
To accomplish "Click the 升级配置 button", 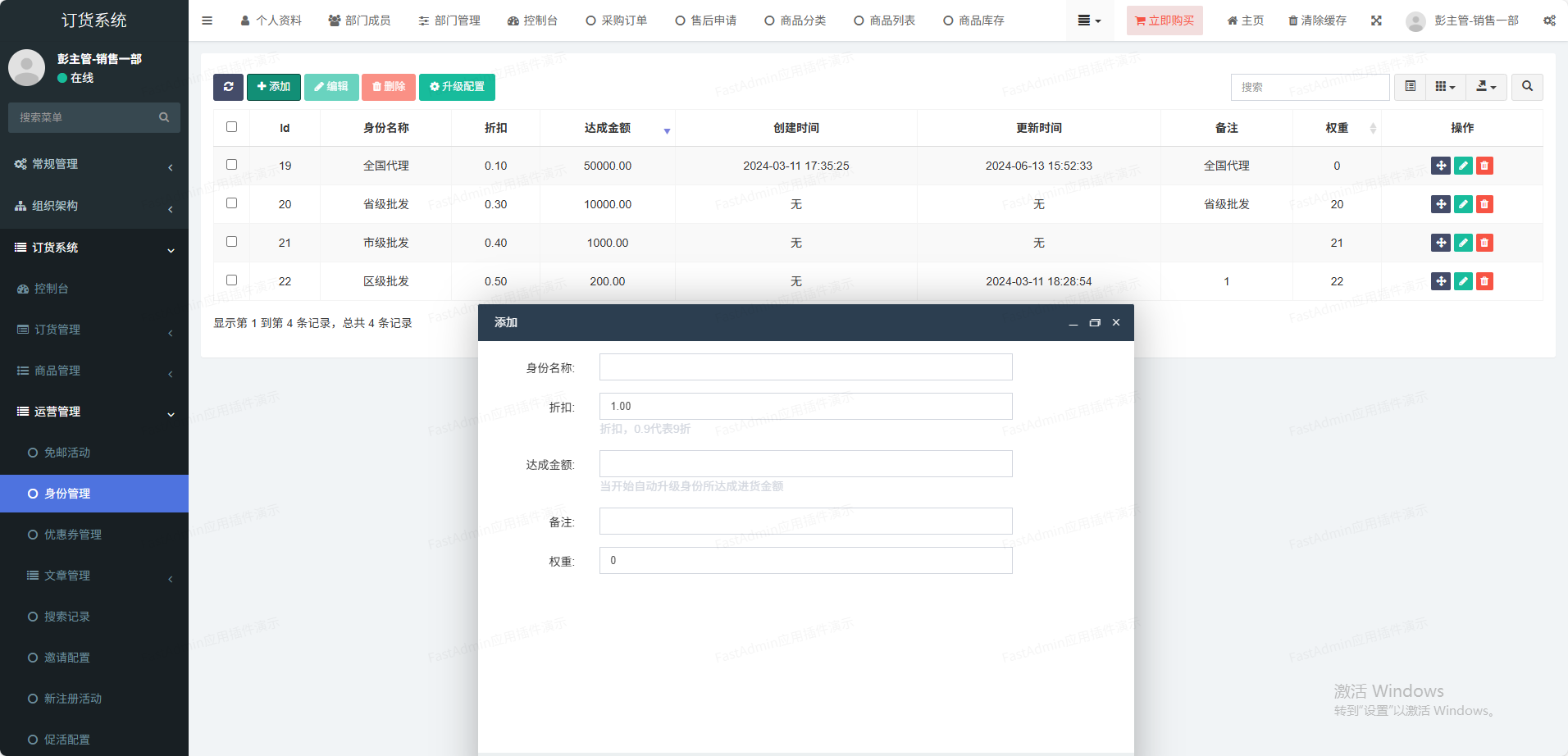I will click(457, 87).
